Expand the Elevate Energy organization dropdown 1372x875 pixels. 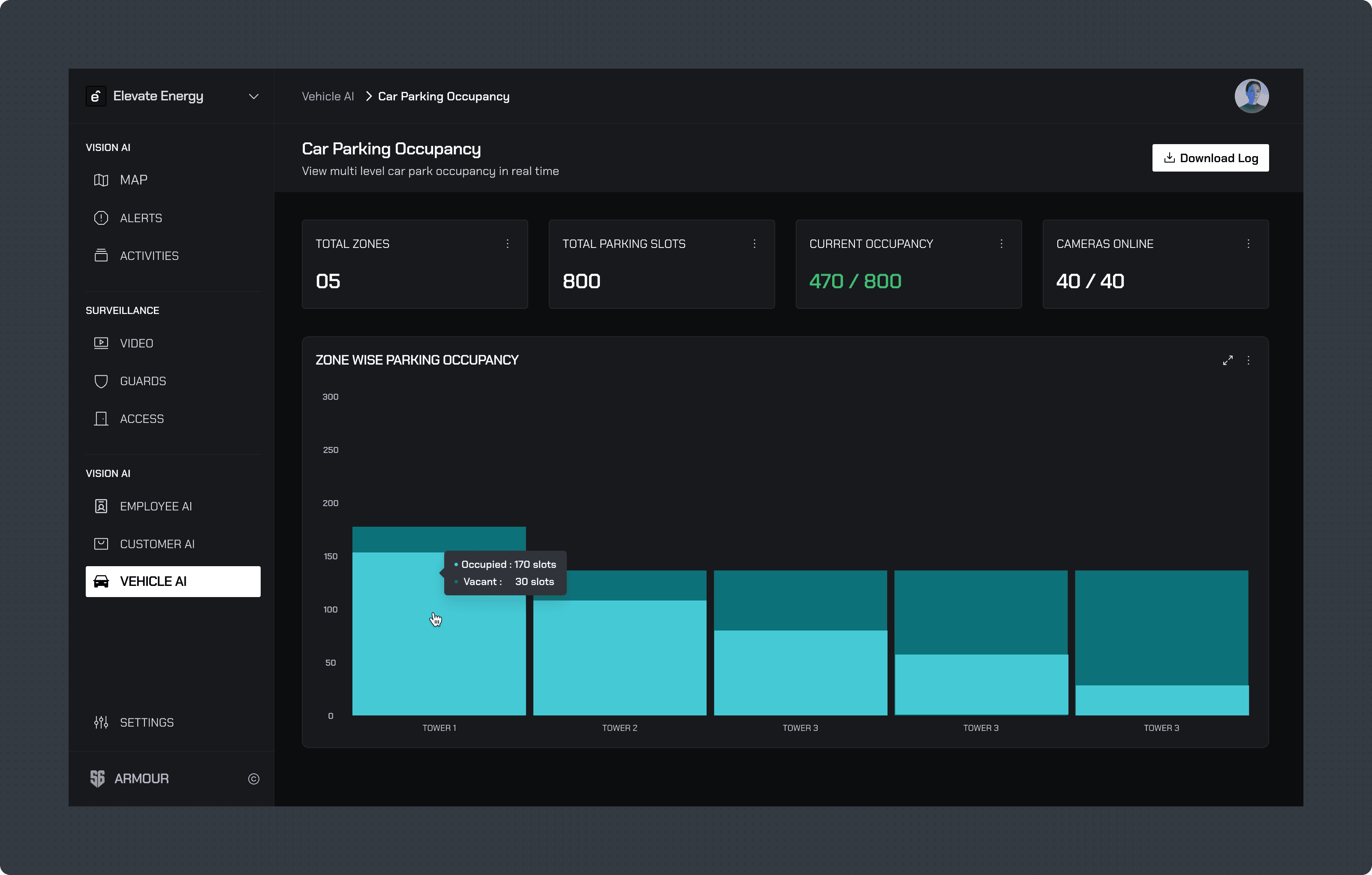(253, 97)
